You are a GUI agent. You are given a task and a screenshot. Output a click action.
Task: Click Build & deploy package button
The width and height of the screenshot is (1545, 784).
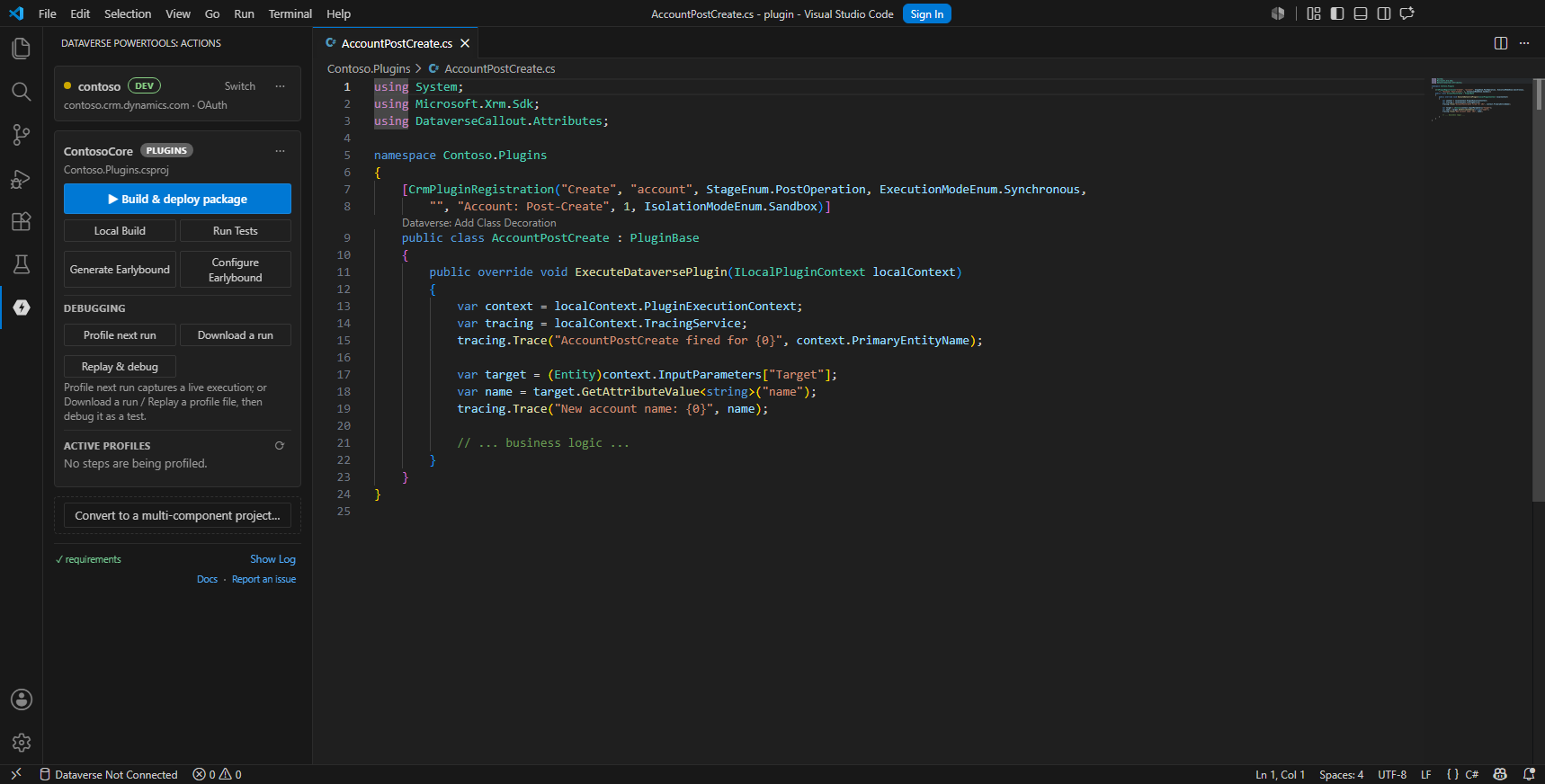point(177,199)
